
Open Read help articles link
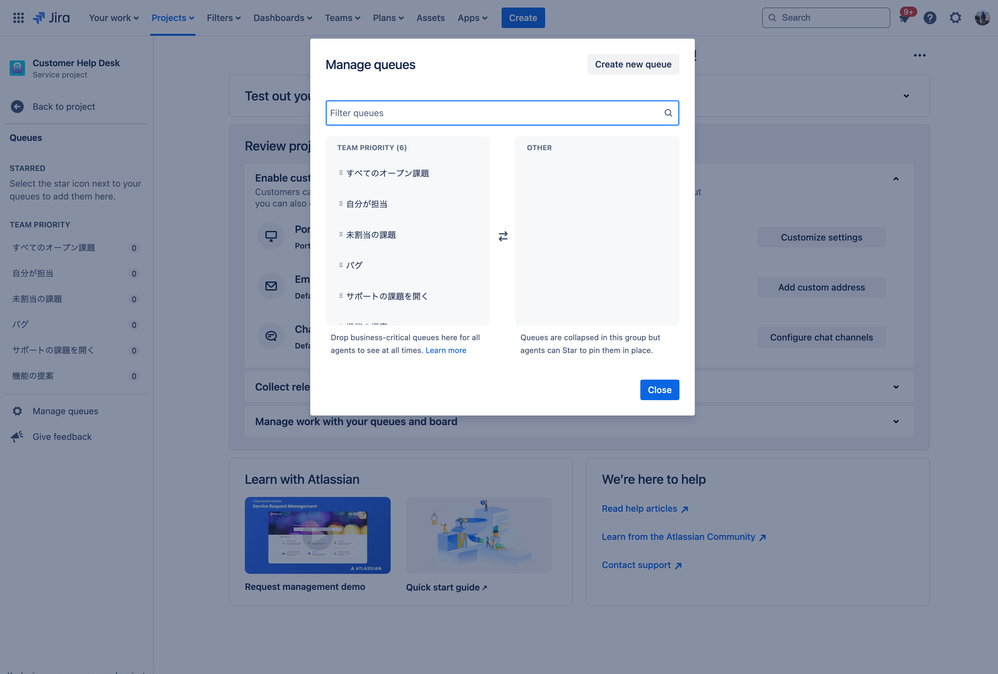coord(645,509)
